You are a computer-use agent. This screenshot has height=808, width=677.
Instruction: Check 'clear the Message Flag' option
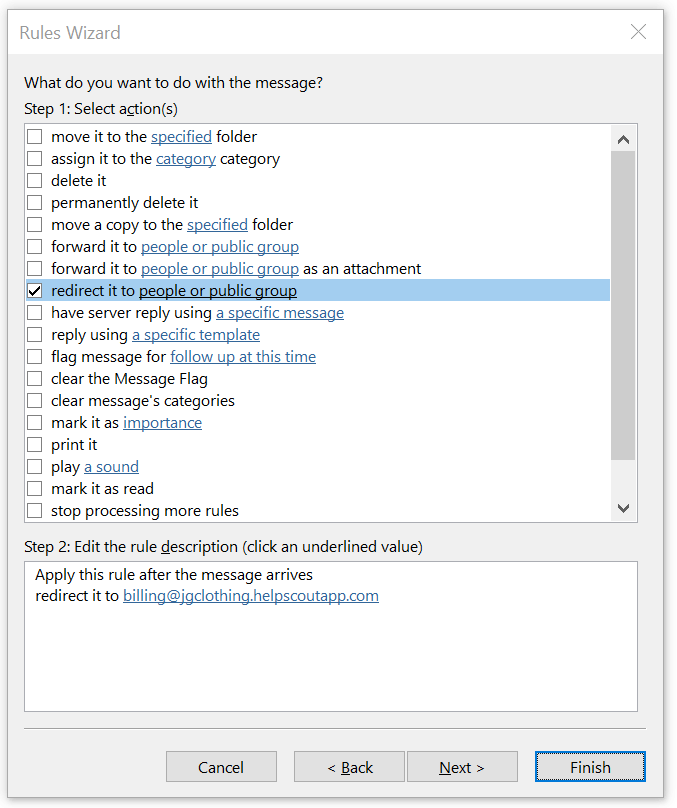click(x=35, y=379)
